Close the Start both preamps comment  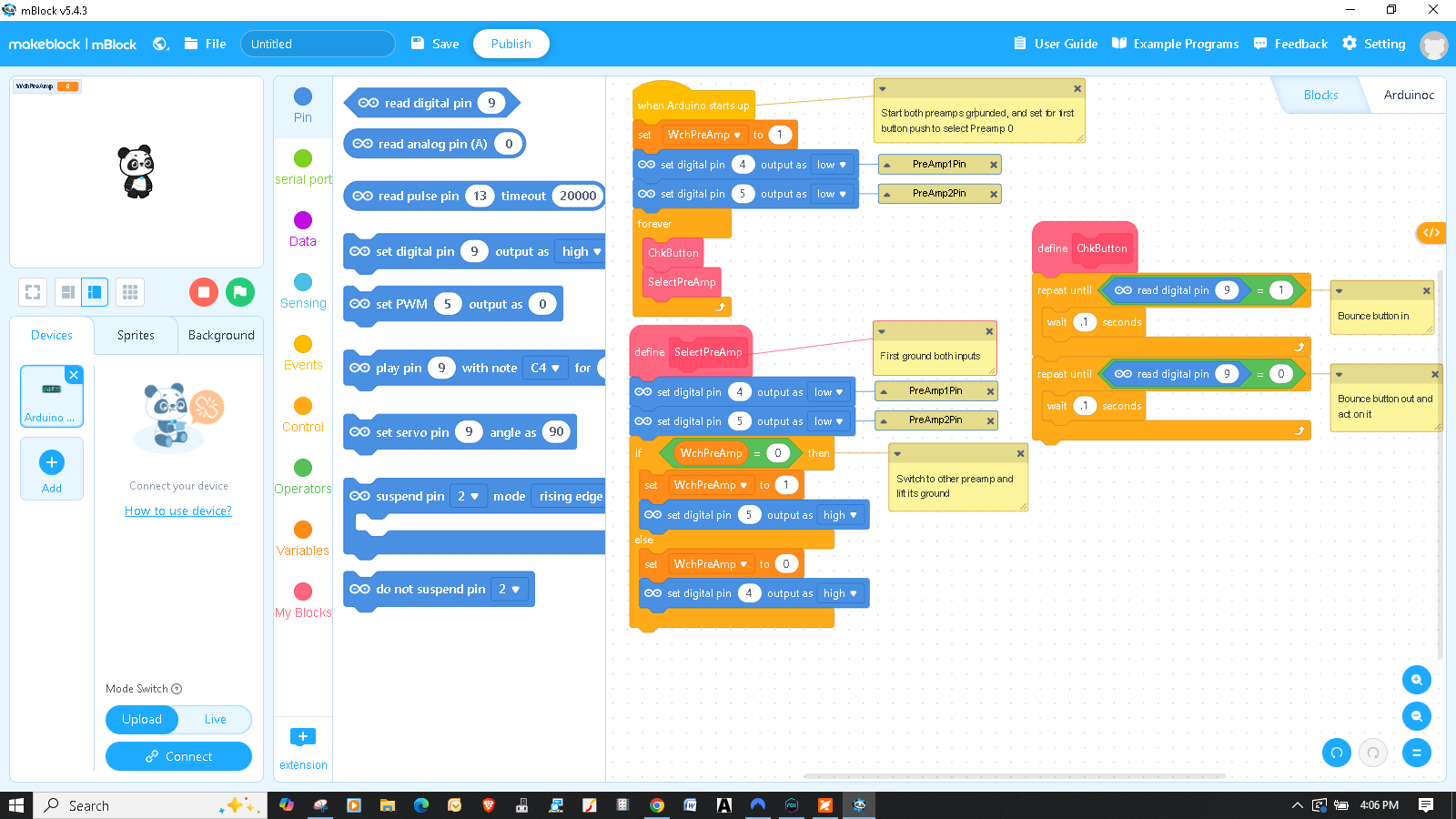point(1077,88)
